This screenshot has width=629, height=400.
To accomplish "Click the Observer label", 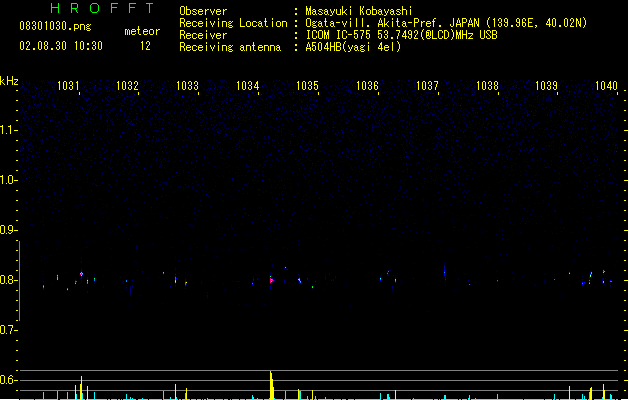I will click(203, 11).
